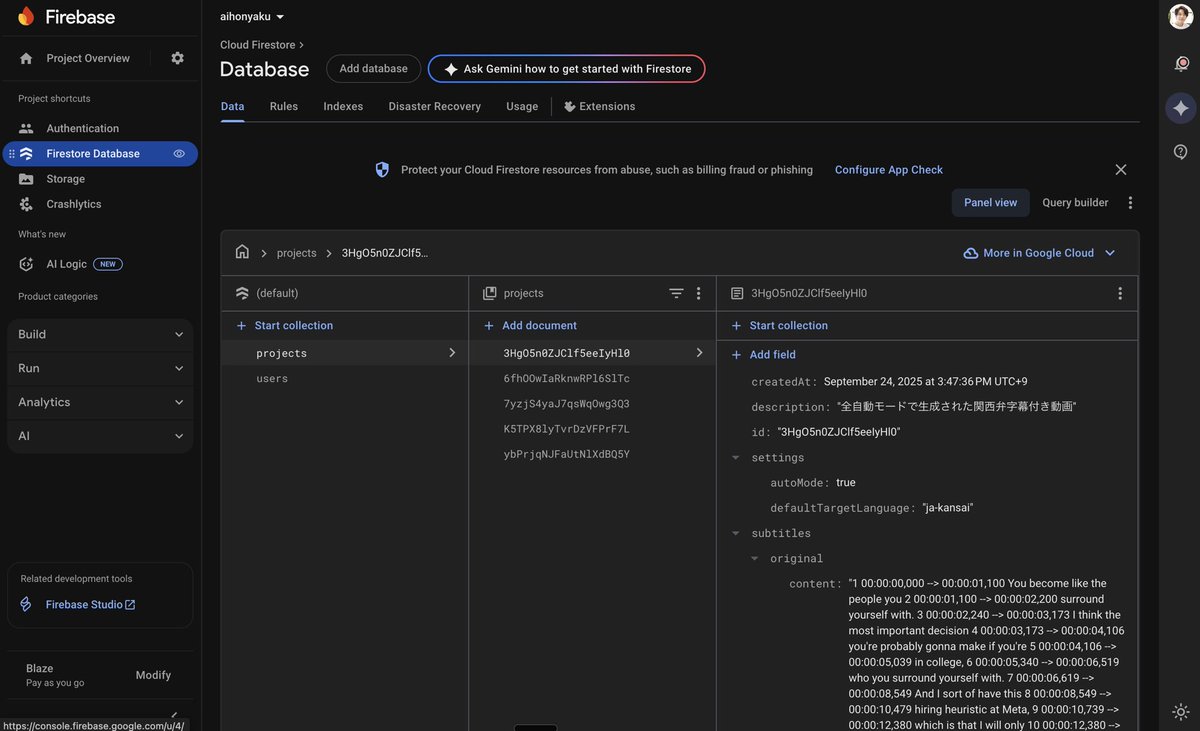The image size is (1200, 731).
Task: Click the document icon in the header
Action: (737, 293)
